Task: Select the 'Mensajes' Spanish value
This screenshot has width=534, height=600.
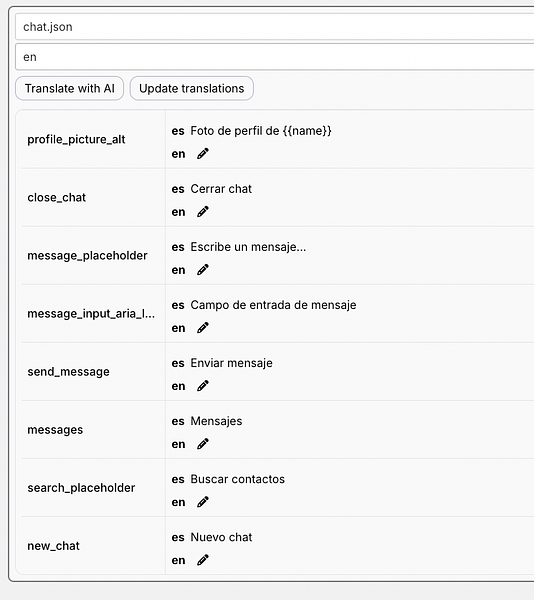Action: [x=216, y=421]
